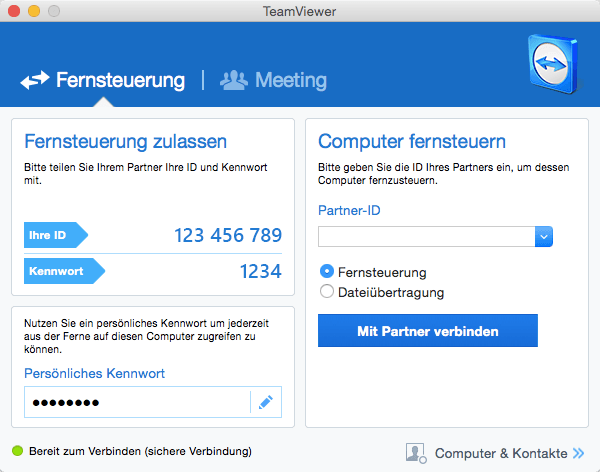Click the Persönliches Kennwort field
Image resolution: width=600 pixels, height=472 pixels.
pyautogui.click(x=137, y=402)
